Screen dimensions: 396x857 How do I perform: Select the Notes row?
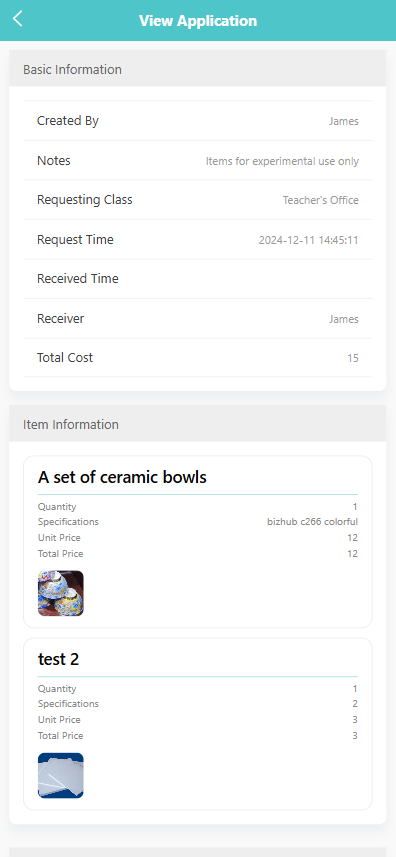tap(198, 161)
